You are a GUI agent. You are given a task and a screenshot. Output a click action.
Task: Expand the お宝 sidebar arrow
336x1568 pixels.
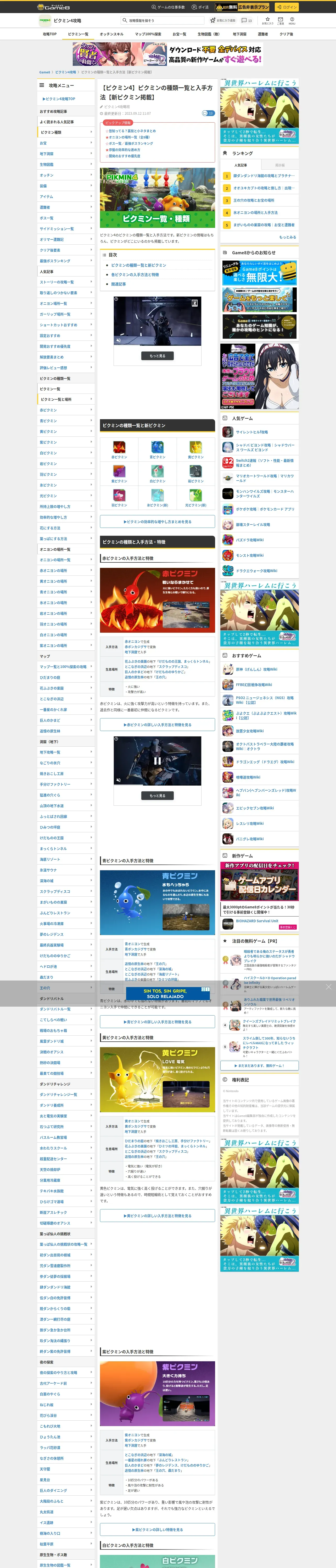[92, 142]
